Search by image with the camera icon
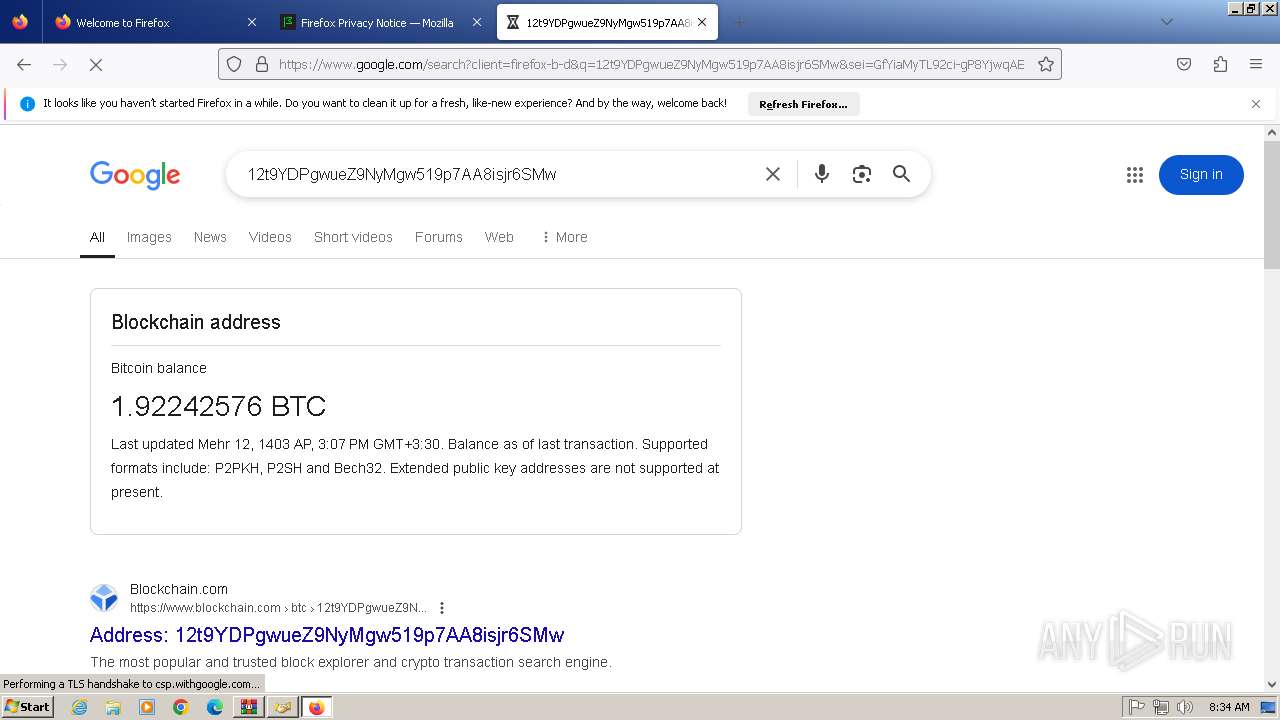 pos(862,174)
